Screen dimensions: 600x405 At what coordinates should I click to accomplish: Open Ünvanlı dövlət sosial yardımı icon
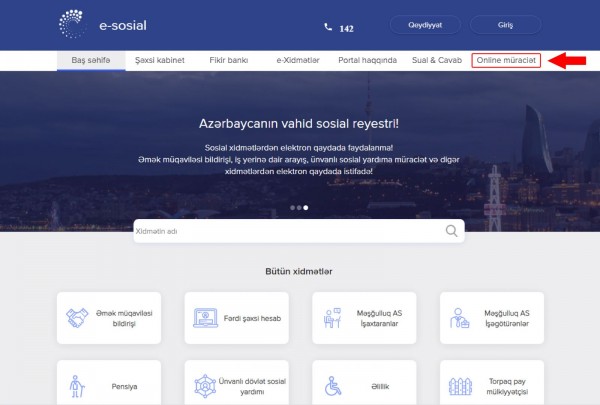click(204, 385)
